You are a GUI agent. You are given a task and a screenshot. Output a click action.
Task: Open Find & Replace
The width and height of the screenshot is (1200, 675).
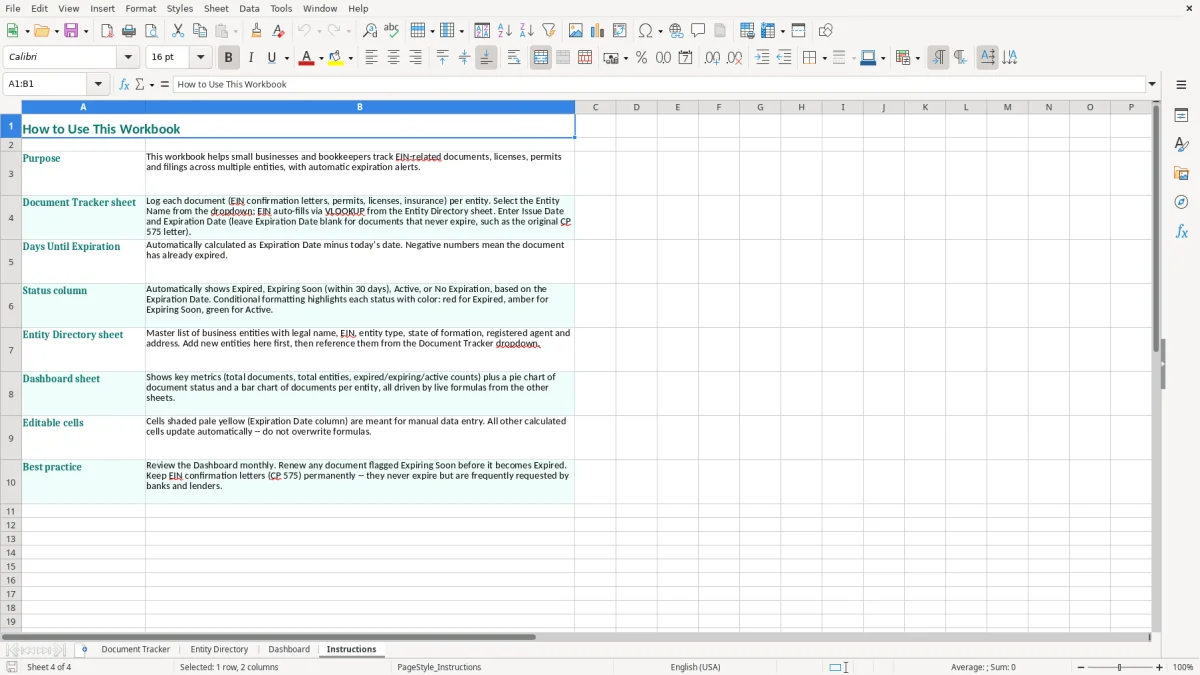point(370,31)
